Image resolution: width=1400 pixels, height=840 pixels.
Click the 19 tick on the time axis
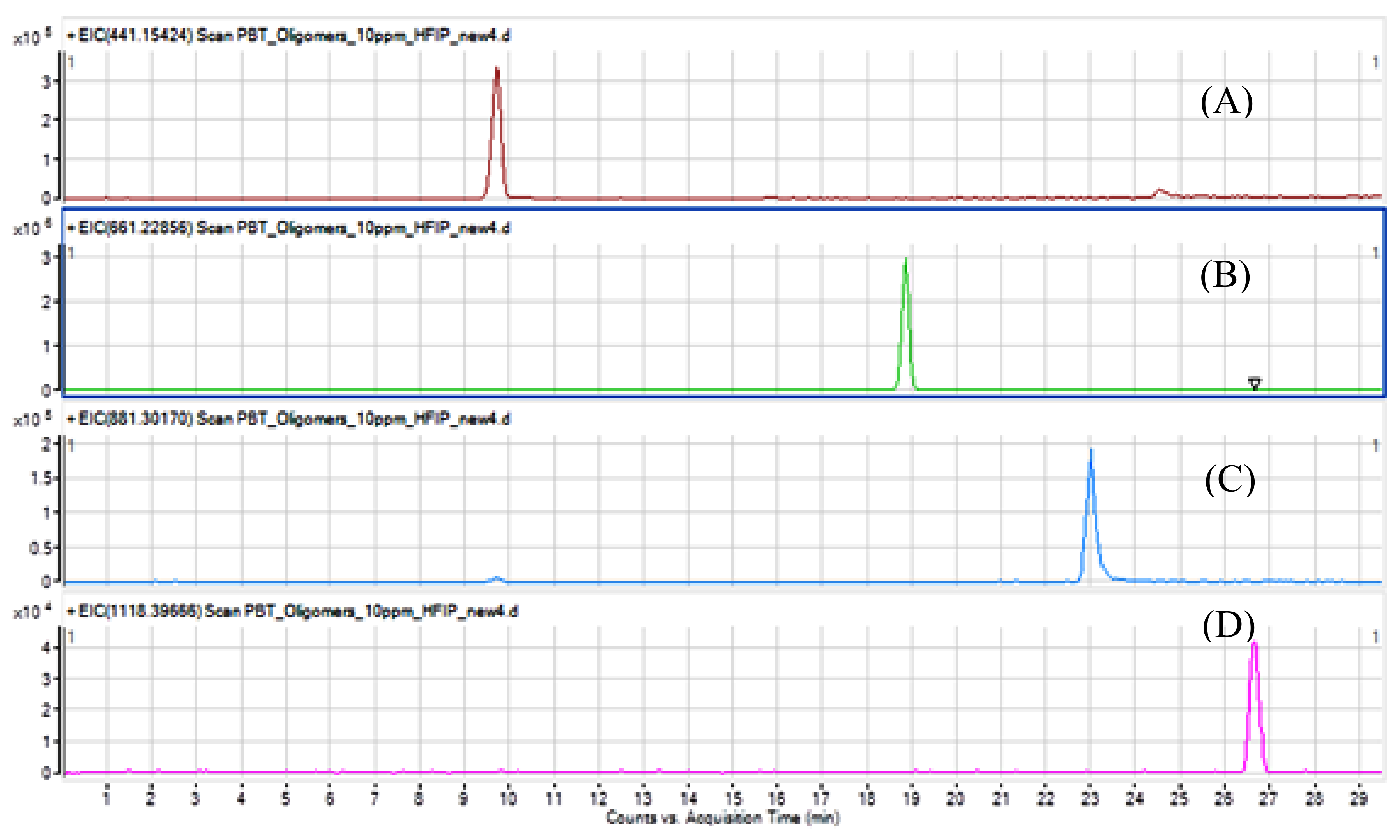click(912, 798)
